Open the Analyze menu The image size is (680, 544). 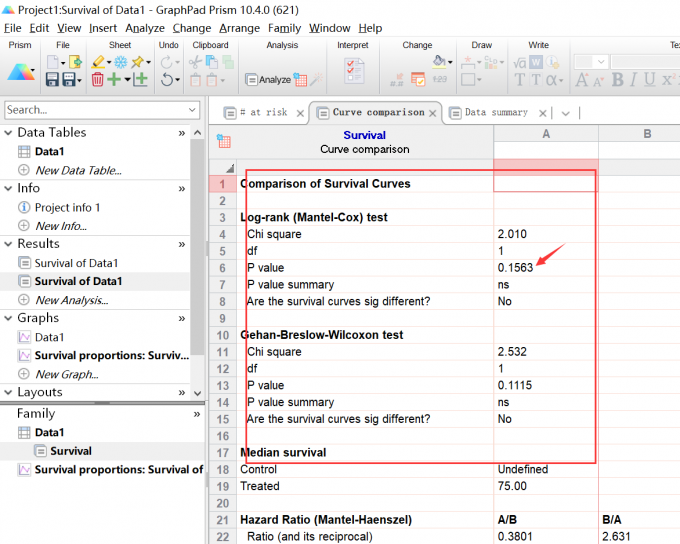(x=145, y=28)
